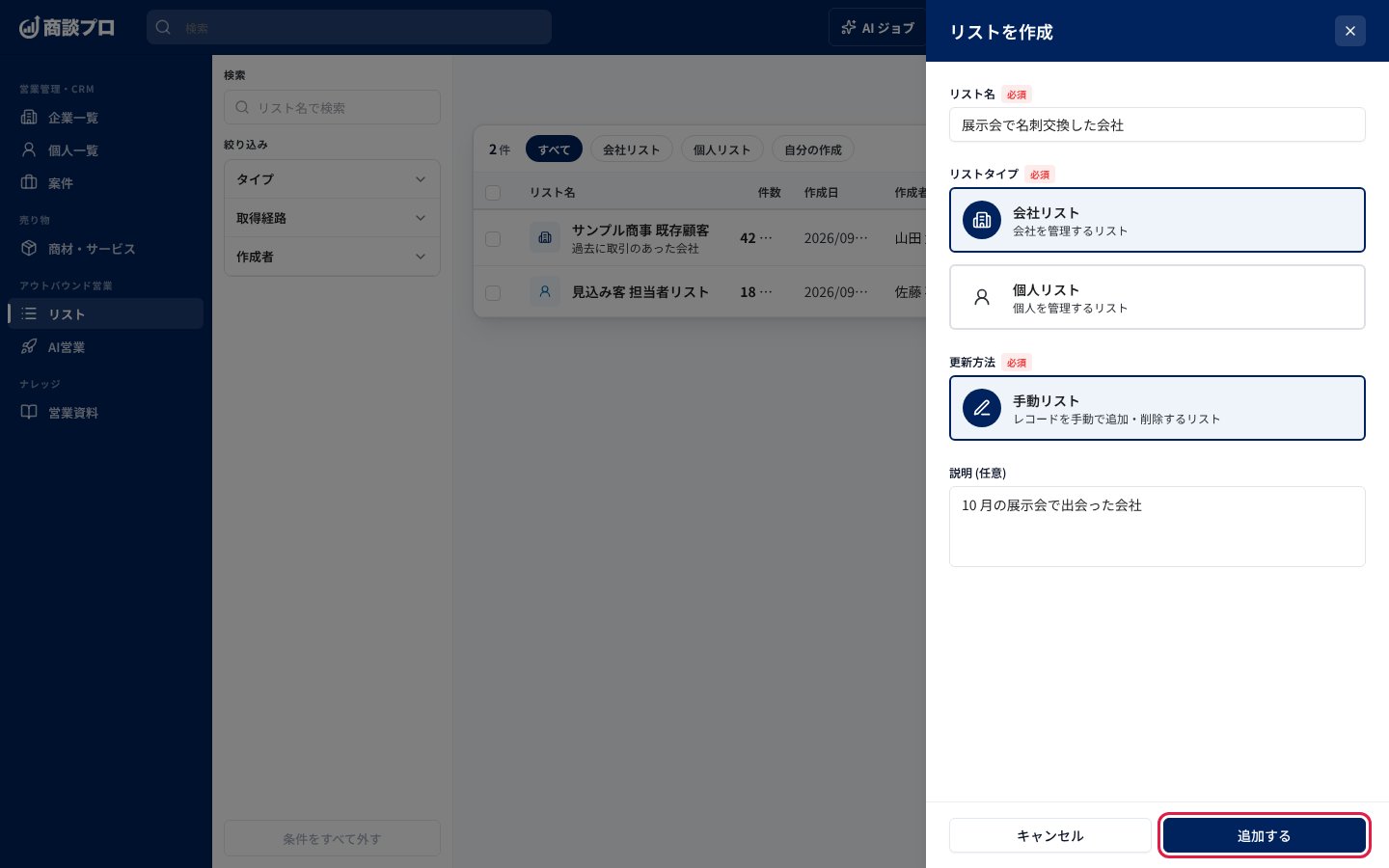Image resolution: width=1389 pixels, height=868 pixels.
Task: Click the 営業資料 book icon
Action: (29, 413)
